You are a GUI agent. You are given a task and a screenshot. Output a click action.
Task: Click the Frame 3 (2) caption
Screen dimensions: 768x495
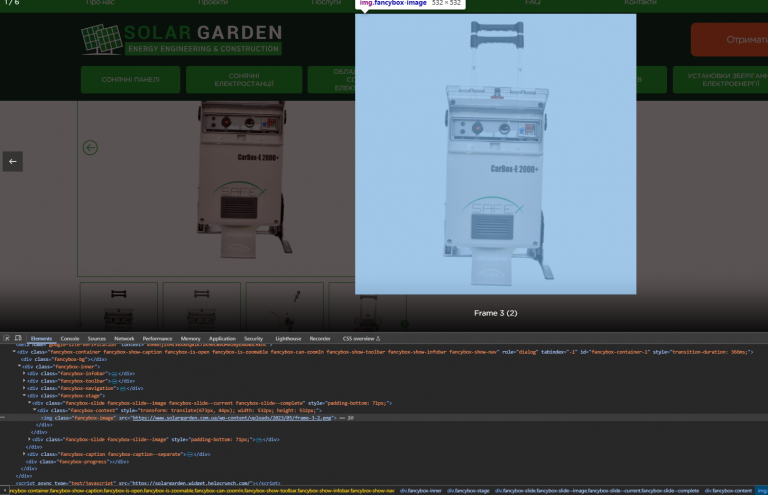pos(496,313)
